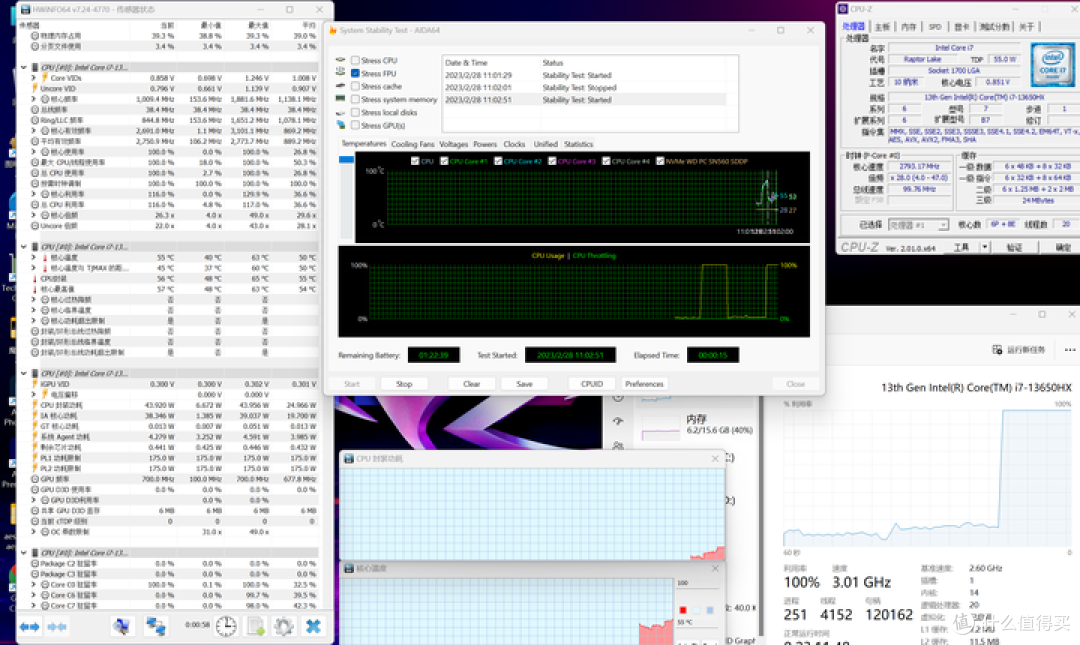1080x645 pixels.
Task: Collapse the HWiNFO section containing IGPU VID
Action: pyautogui.click(x=23, y=373)
